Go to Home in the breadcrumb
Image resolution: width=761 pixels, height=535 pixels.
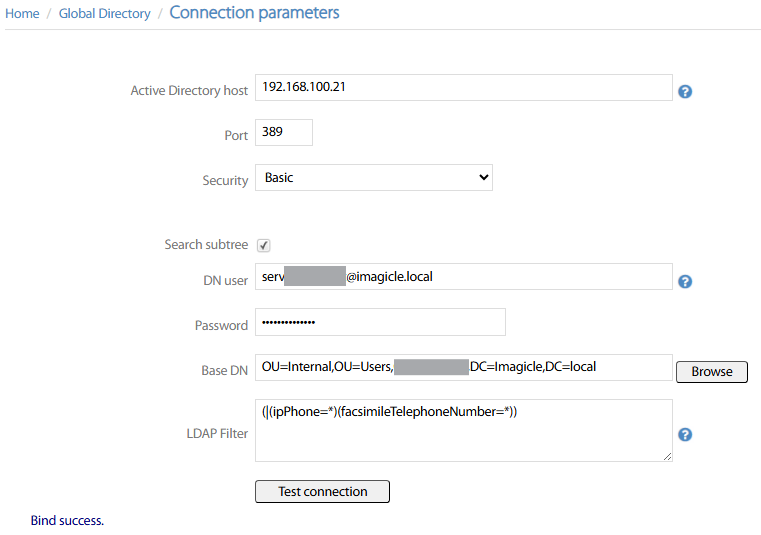pyautogui.click(x=22, y=14)
